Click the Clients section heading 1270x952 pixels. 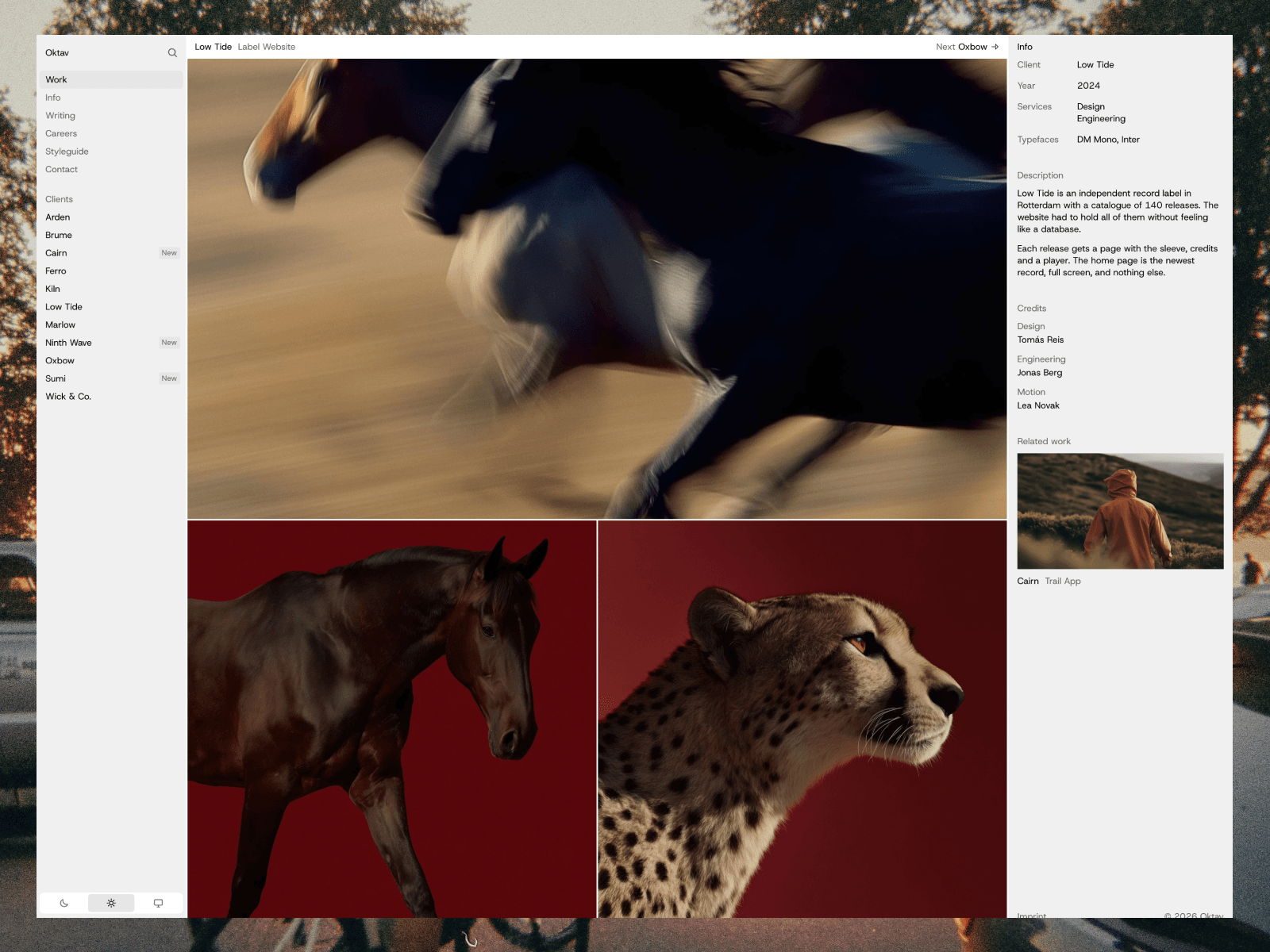(x=59, y=199)
